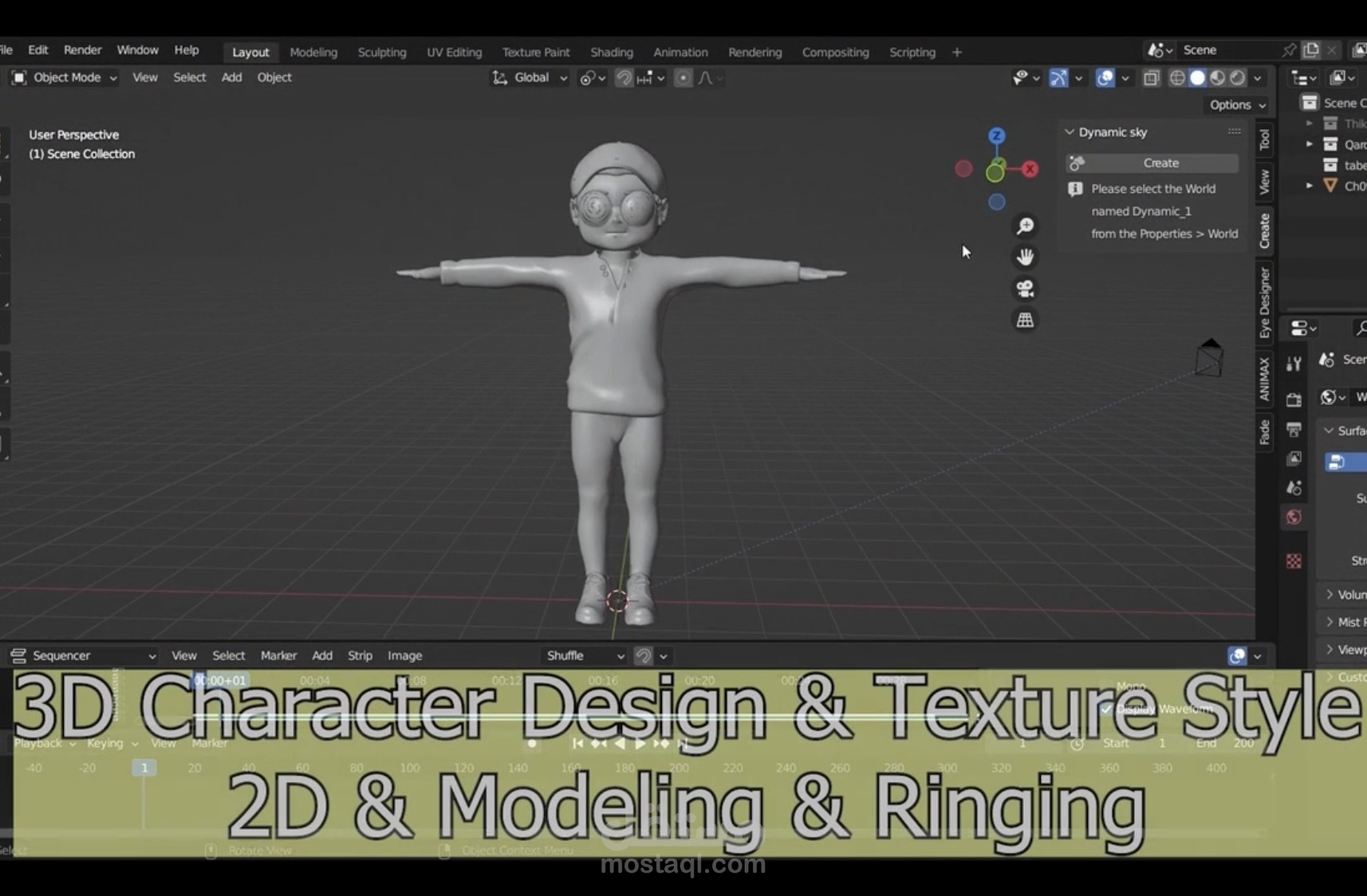Toggle proportional editing
Screen dimensions: 1367x896
click(683, 78)
